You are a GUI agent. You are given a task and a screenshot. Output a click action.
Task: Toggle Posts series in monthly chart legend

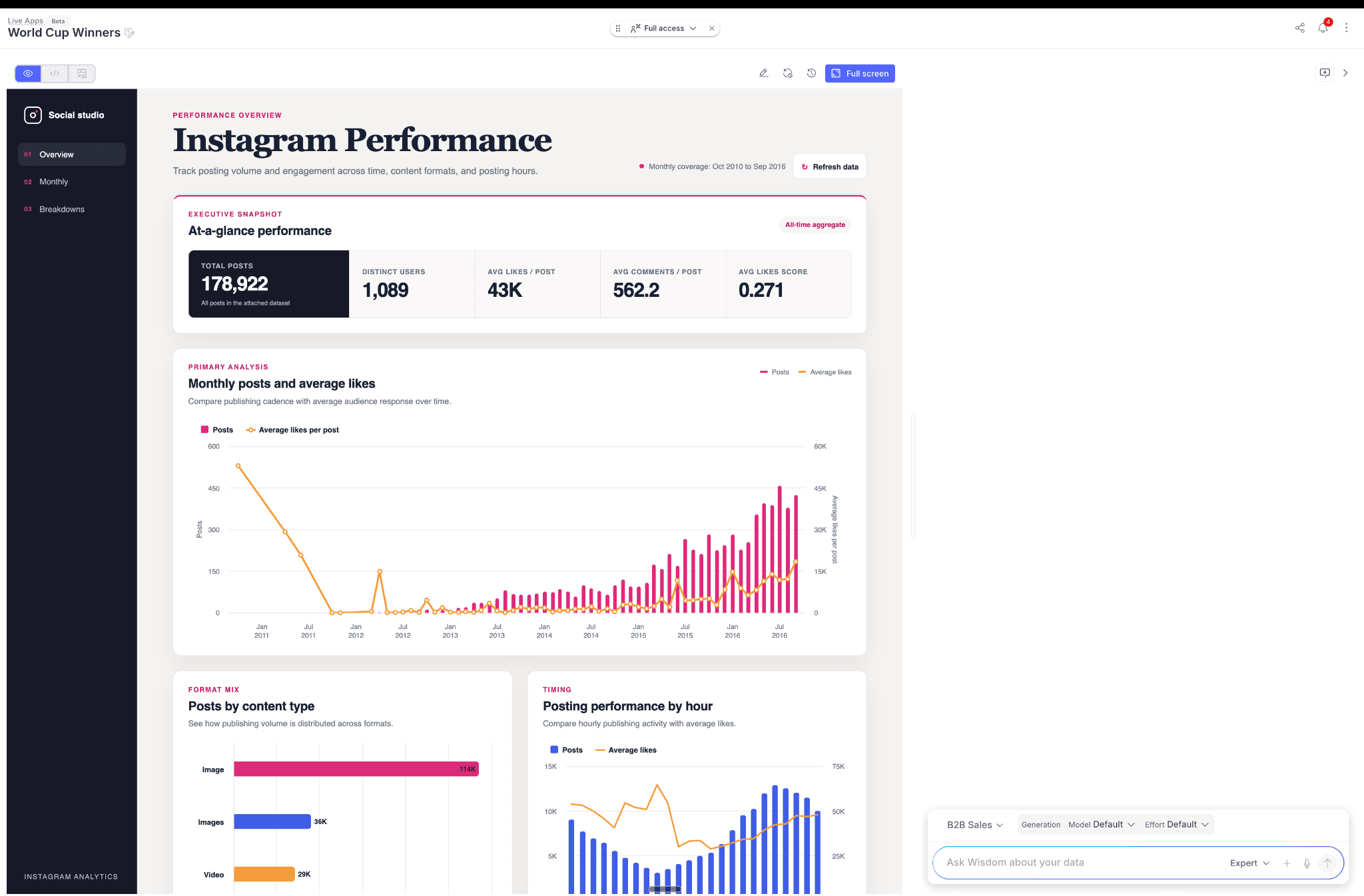(217, 430)
